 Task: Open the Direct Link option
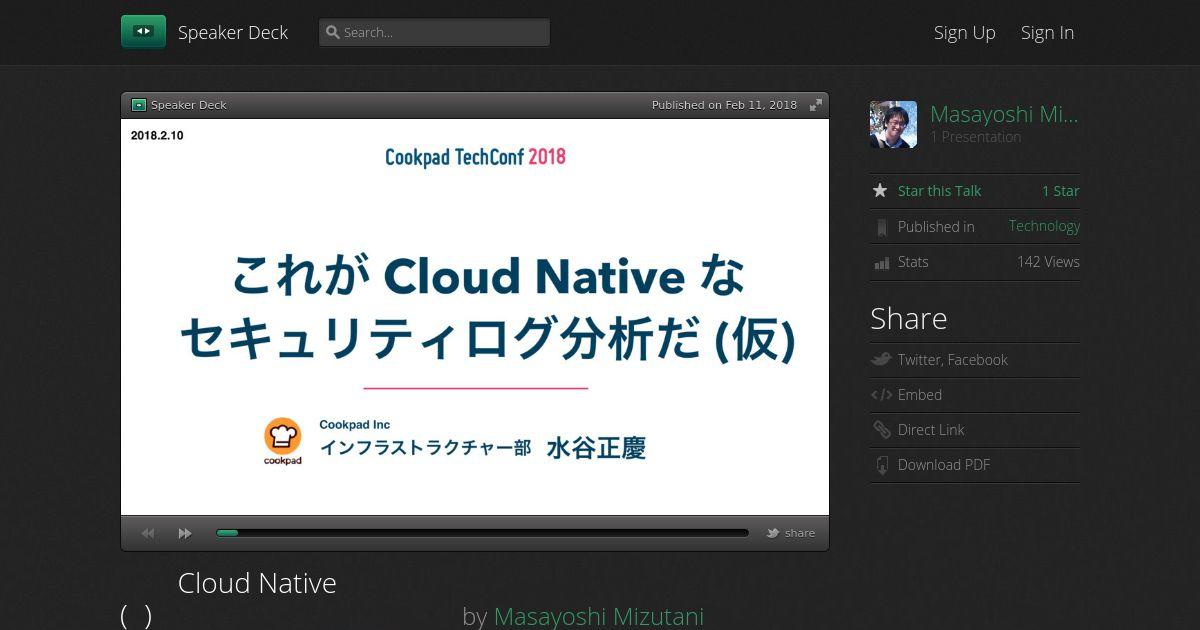coord(931,430)
